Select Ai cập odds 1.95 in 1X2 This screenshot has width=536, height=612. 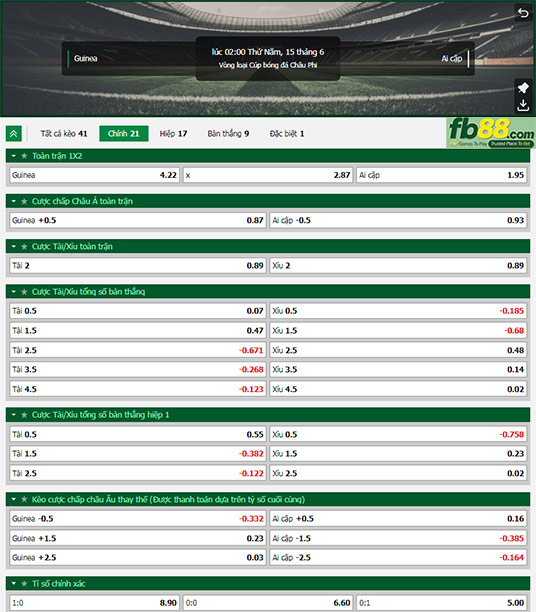442,175
